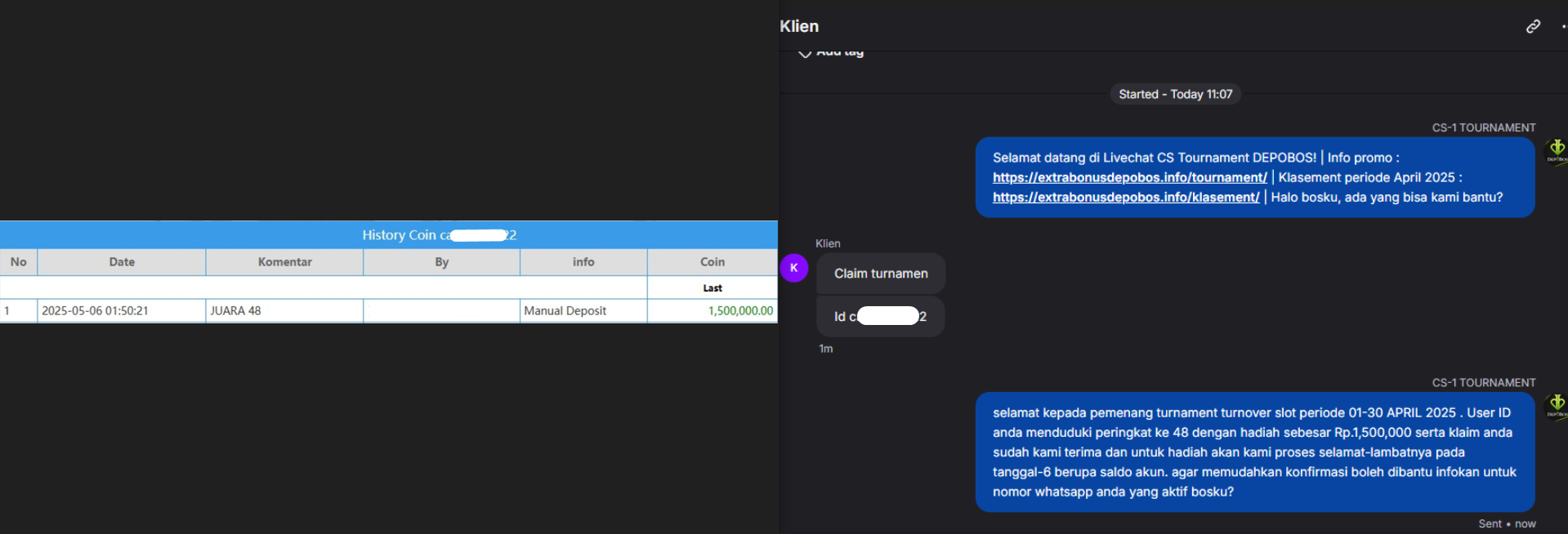1568x534 pixels.
Task: Click the Coin column header
Action: (713, 262)
